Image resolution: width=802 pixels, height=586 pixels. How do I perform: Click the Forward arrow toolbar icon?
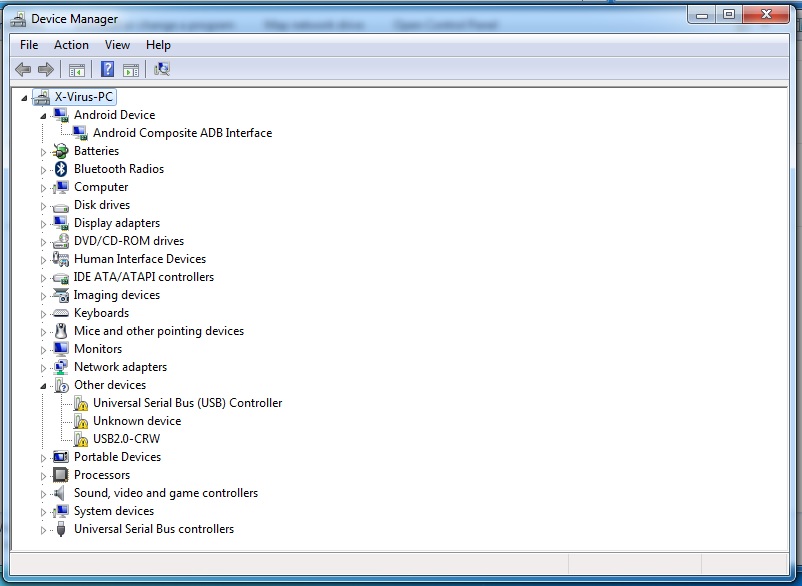(x=45, y=69)
